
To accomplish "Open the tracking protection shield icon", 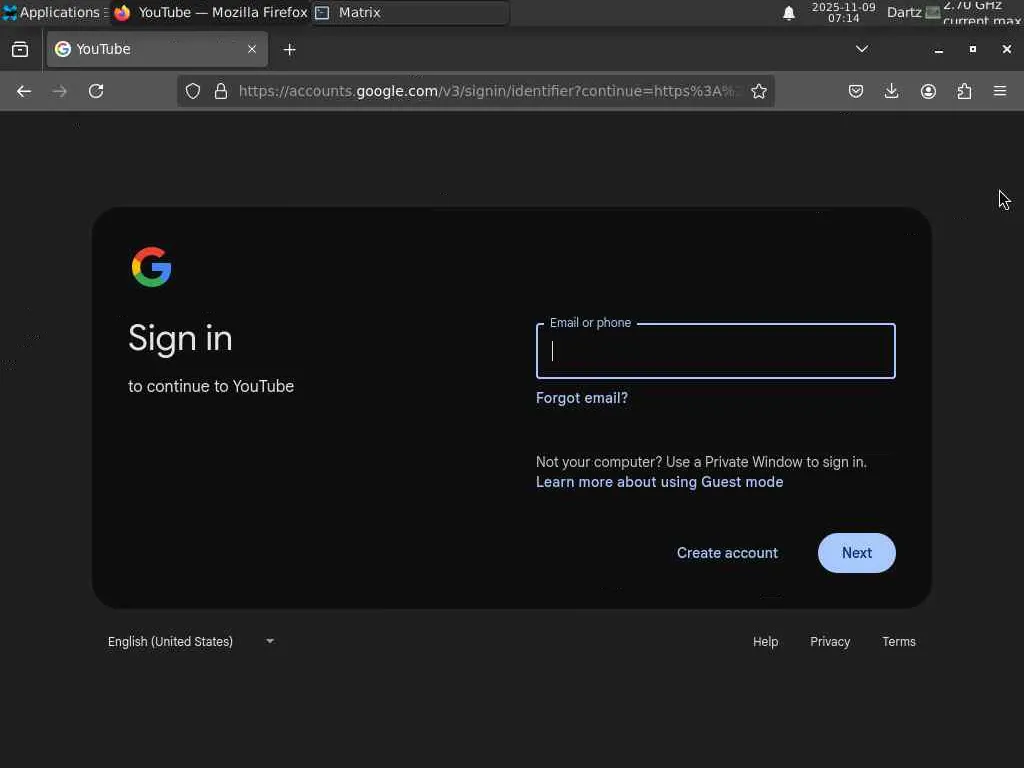I will pos(193,91).
